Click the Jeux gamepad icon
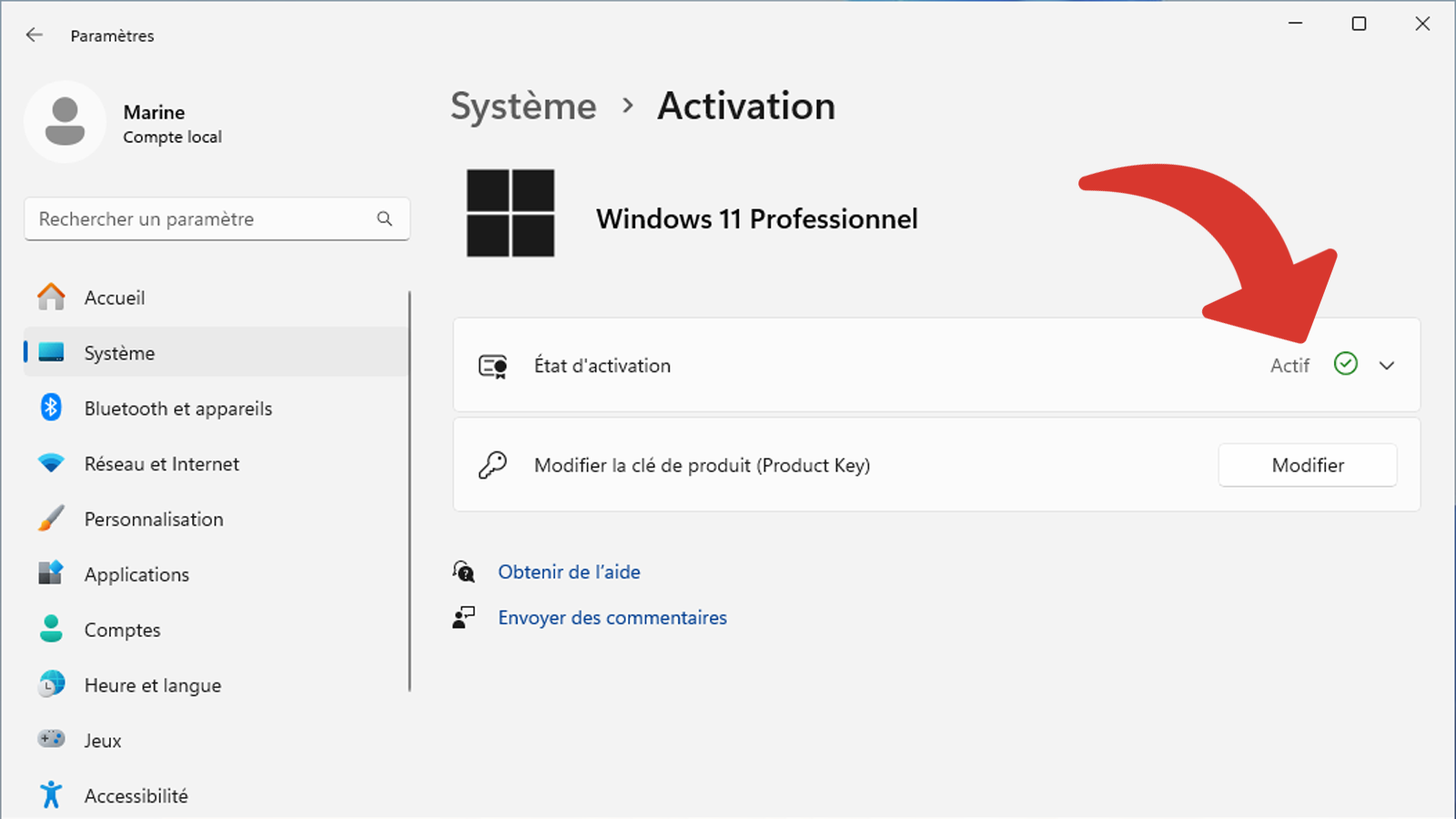This screenshot has width=1456, height=819. (51, 739)
